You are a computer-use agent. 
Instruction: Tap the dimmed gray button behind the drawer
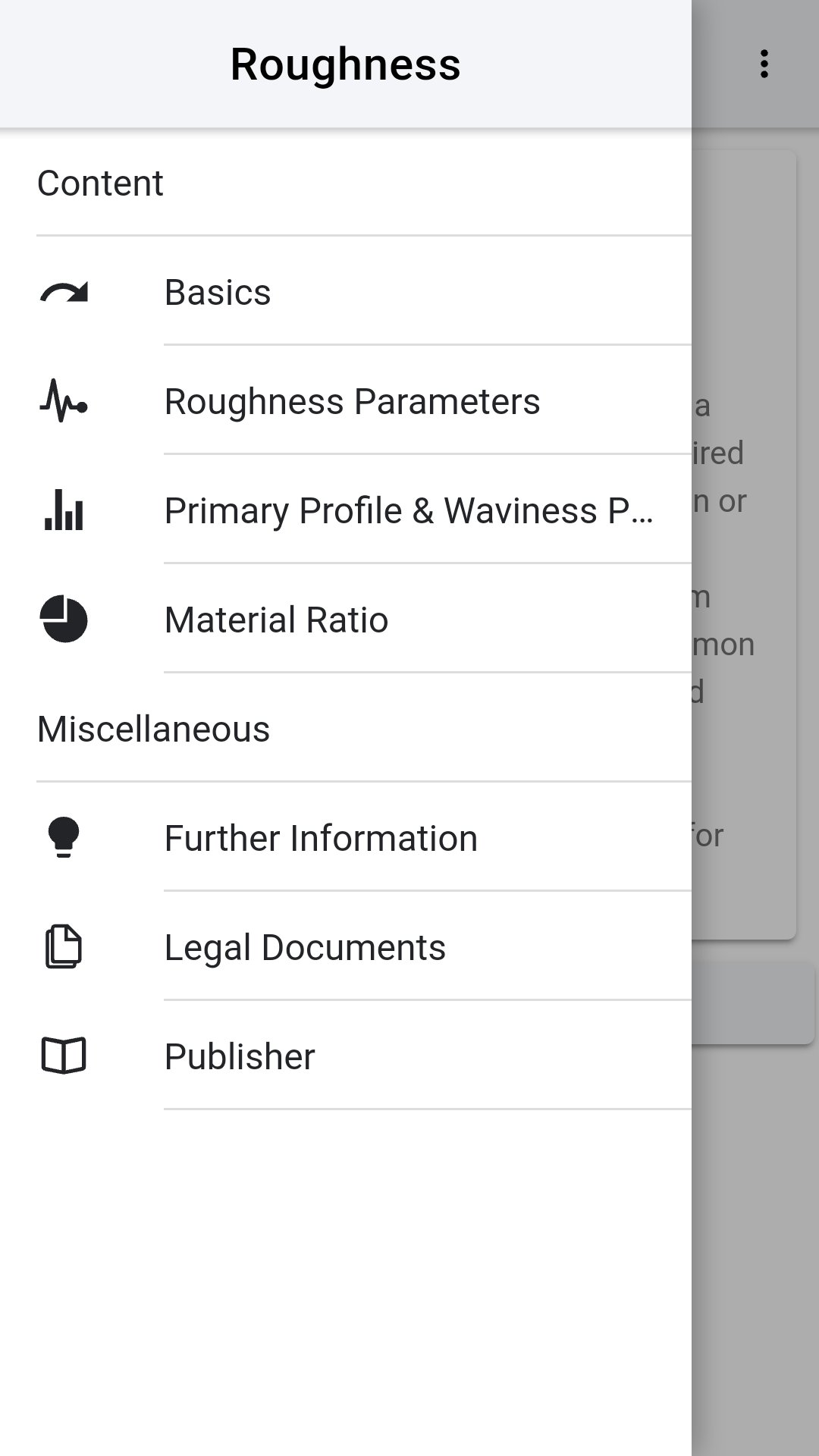pos(752,1003)
